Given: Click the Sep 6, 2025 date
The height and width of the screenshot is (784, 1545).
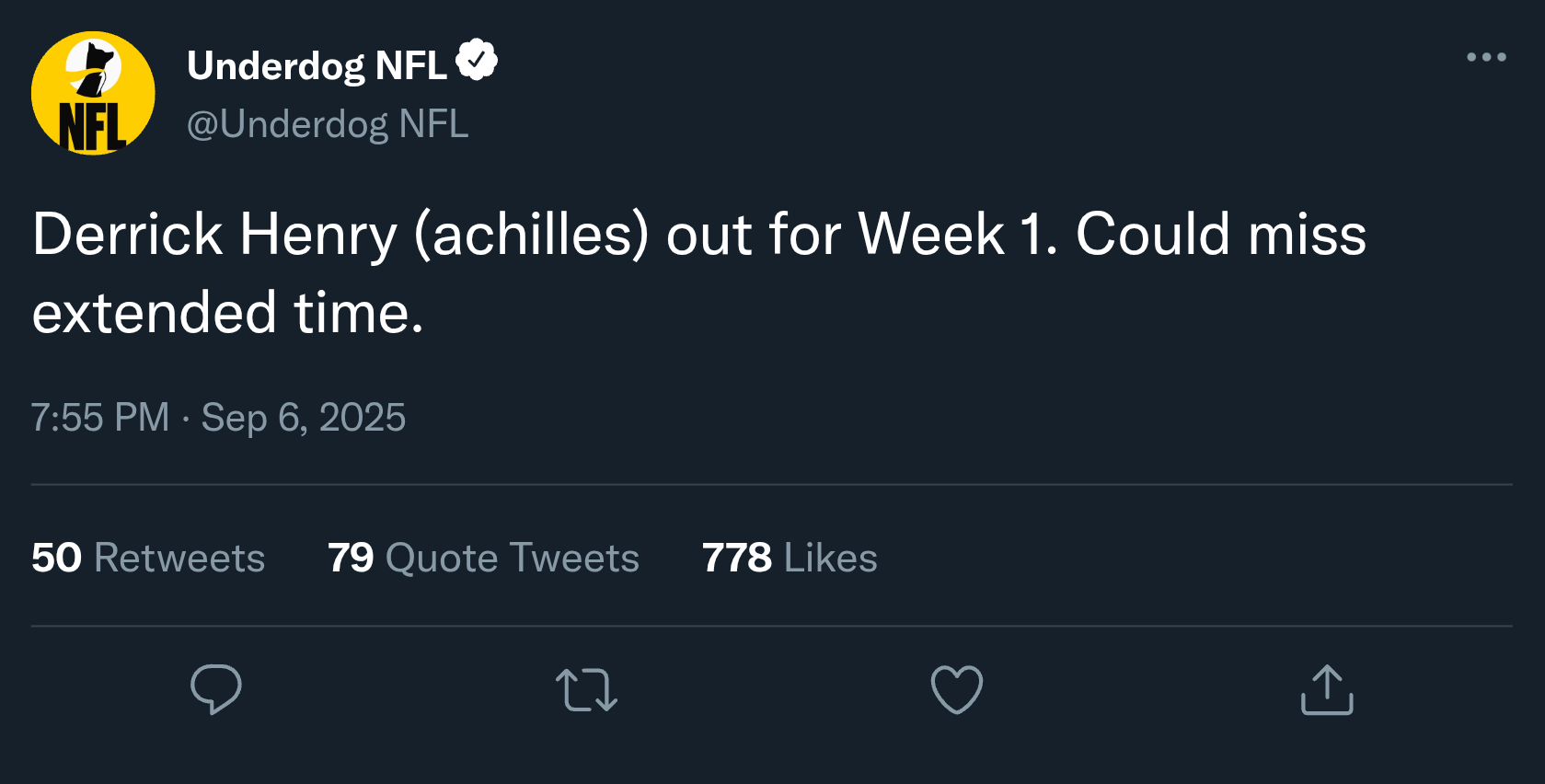Looking at the screenshot, I should click(303, 418).
